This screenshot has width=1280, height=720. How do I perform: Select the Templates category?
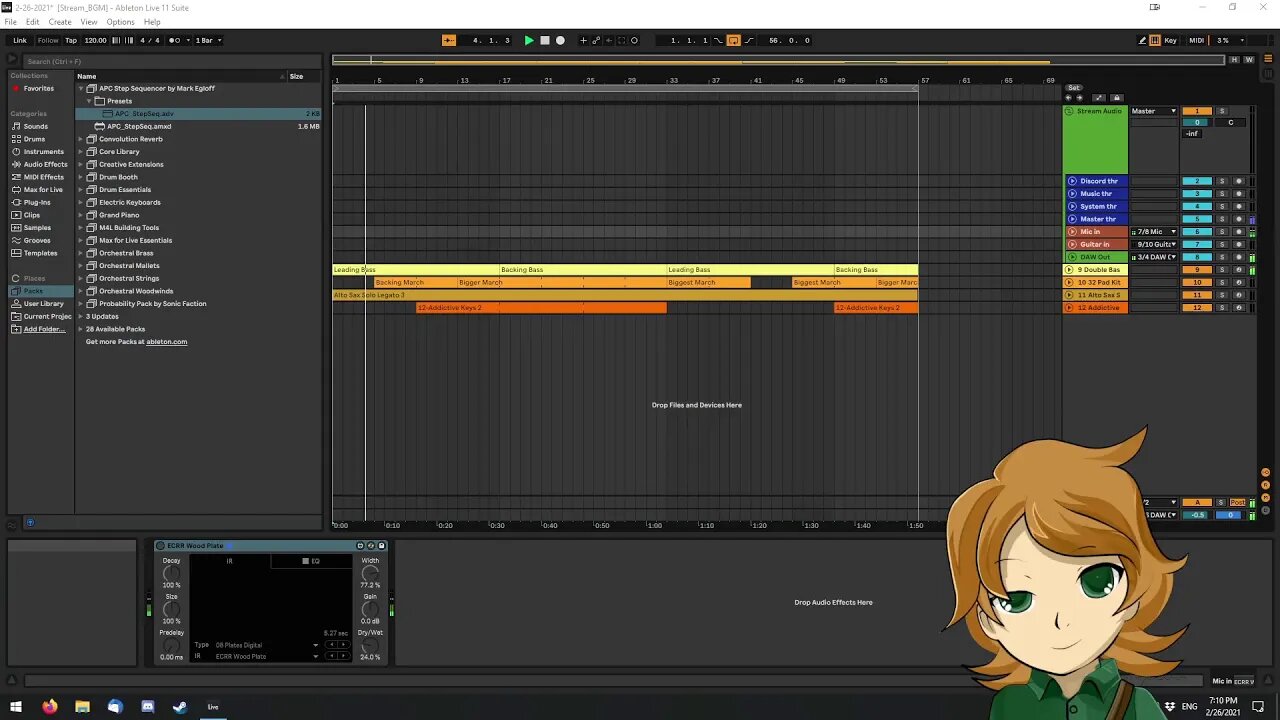coord(40,253)
